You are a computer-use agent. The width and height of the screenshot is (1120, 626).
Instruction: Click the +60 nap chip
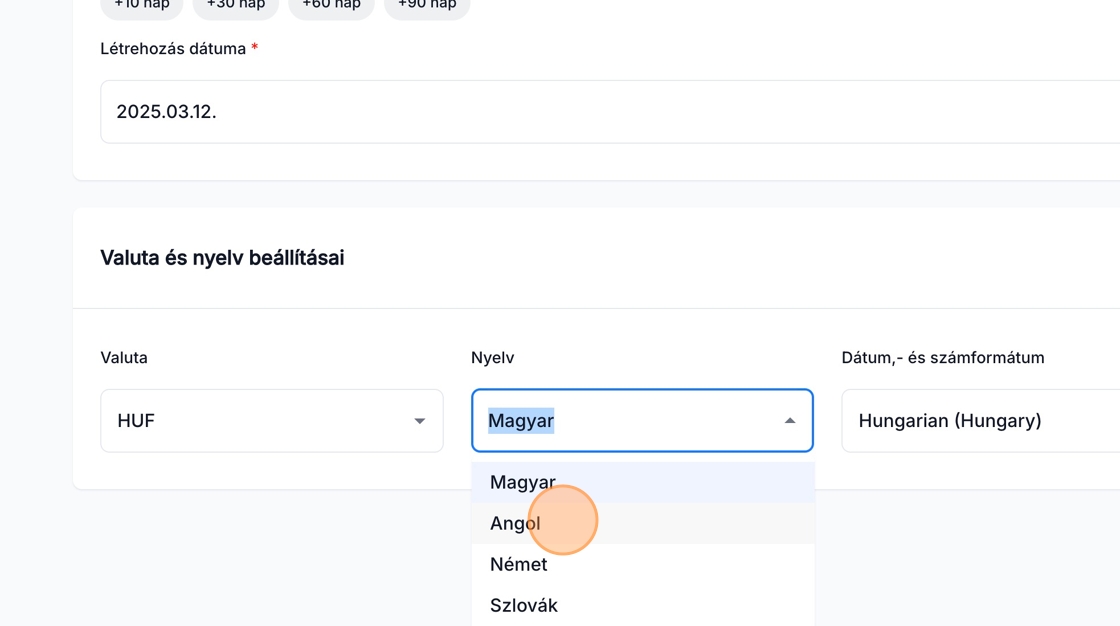click(331, 5)
